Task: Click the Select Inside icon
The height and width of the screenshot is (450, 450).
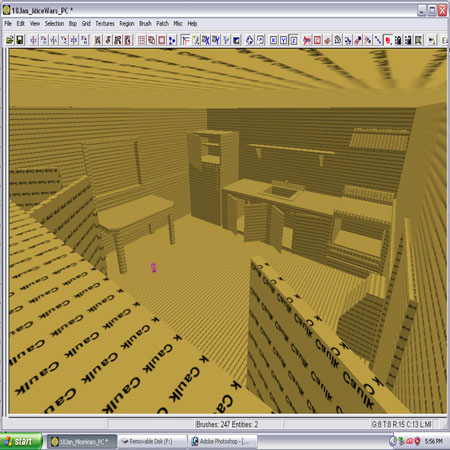Action: 128,40
